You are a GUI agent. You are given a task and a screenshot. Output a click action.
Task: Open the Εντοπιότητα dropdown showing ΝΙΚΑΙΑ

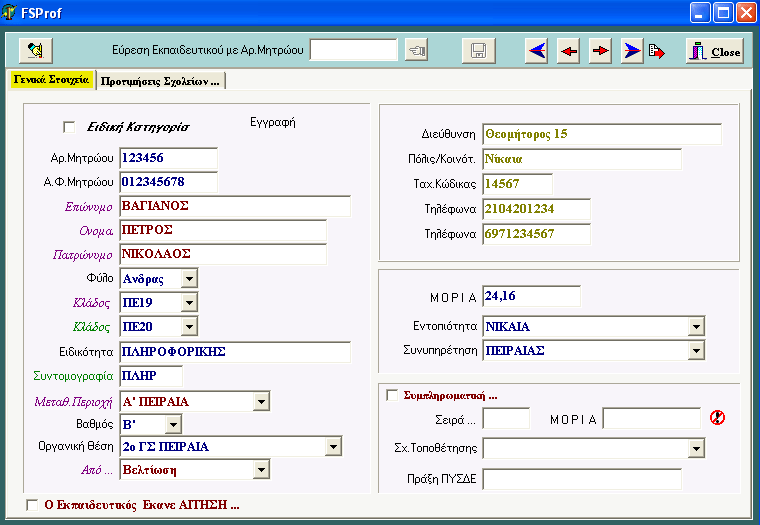(x=696, y=326)
